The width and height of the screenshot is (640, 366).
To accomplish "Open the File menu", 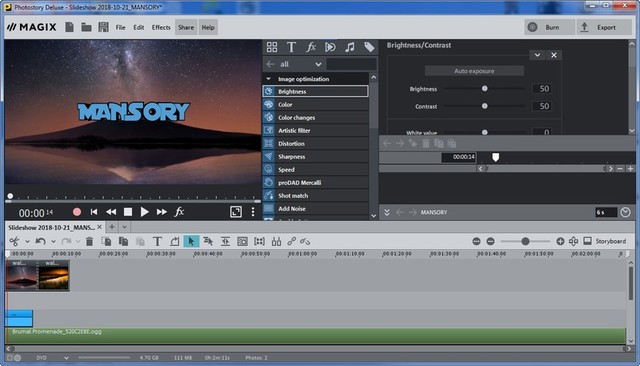I will click(120, 27).
